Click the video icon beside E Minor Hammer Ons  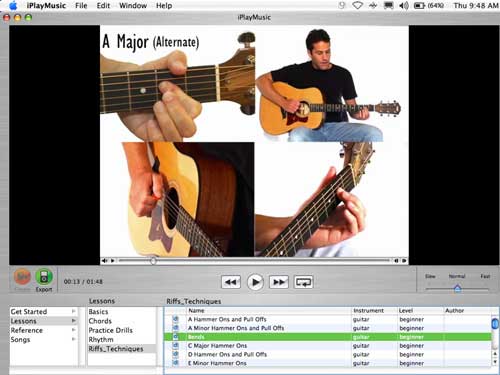click(175, 363)
